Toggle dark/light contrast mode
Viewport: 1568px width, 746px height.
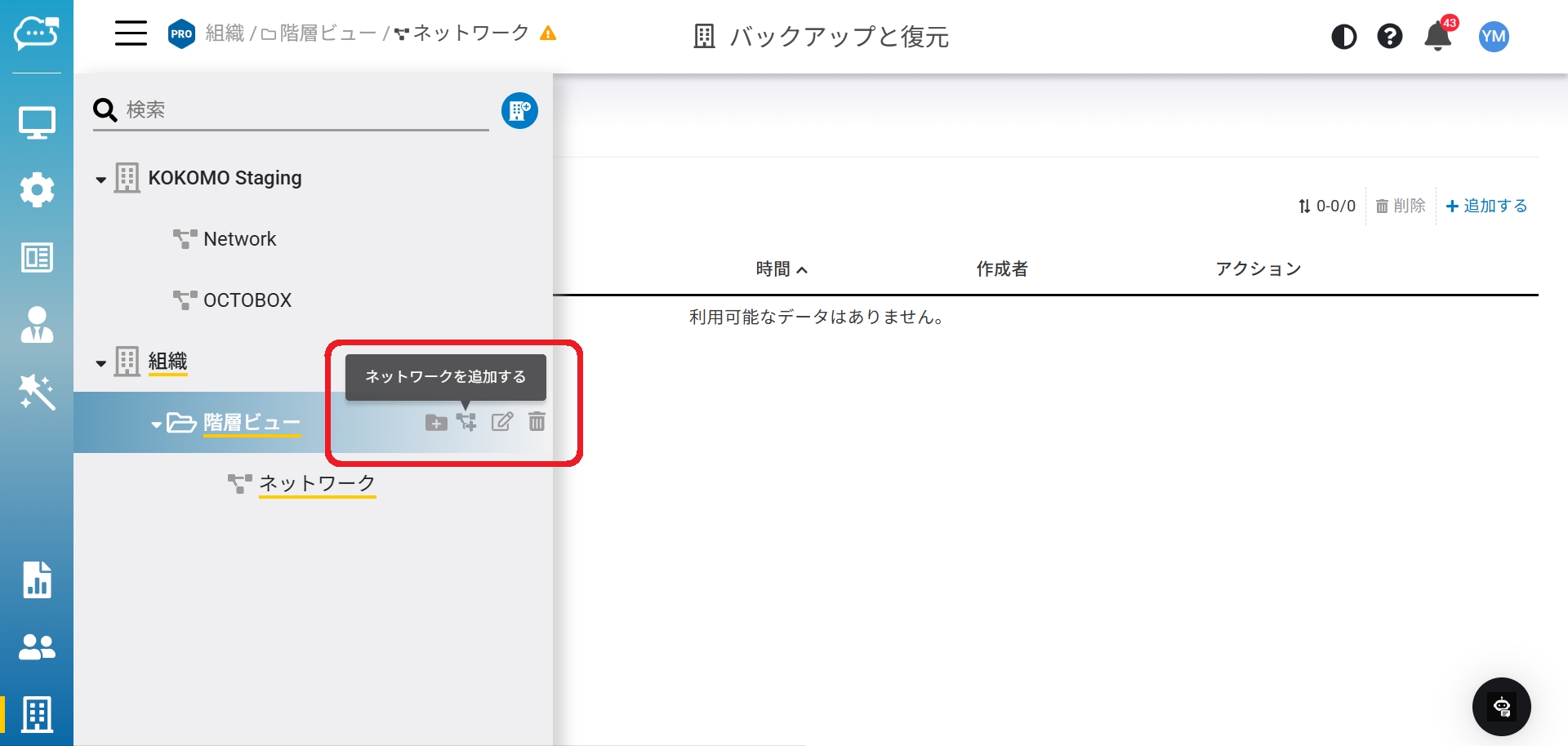[x=1343, y=37]
